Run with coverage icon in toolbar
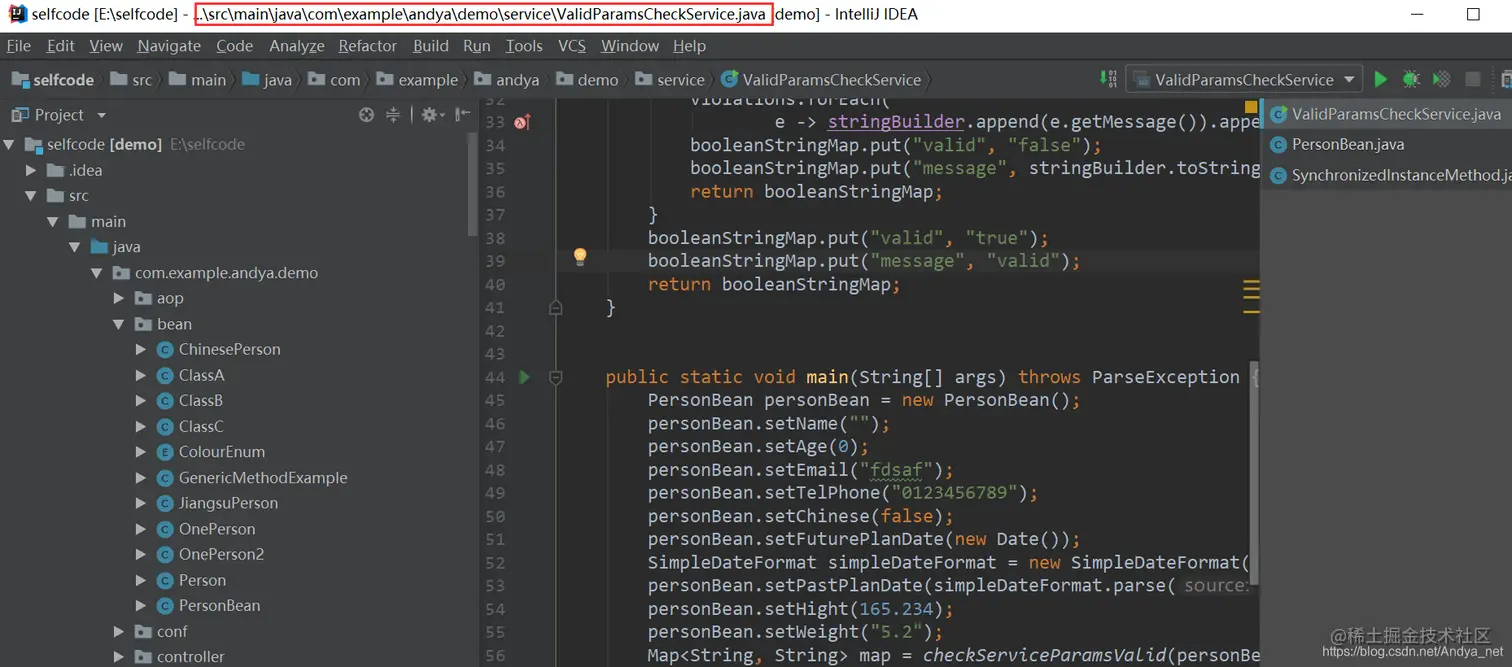This screenshot has width=1512, height=667. [x=1441, y=79]
